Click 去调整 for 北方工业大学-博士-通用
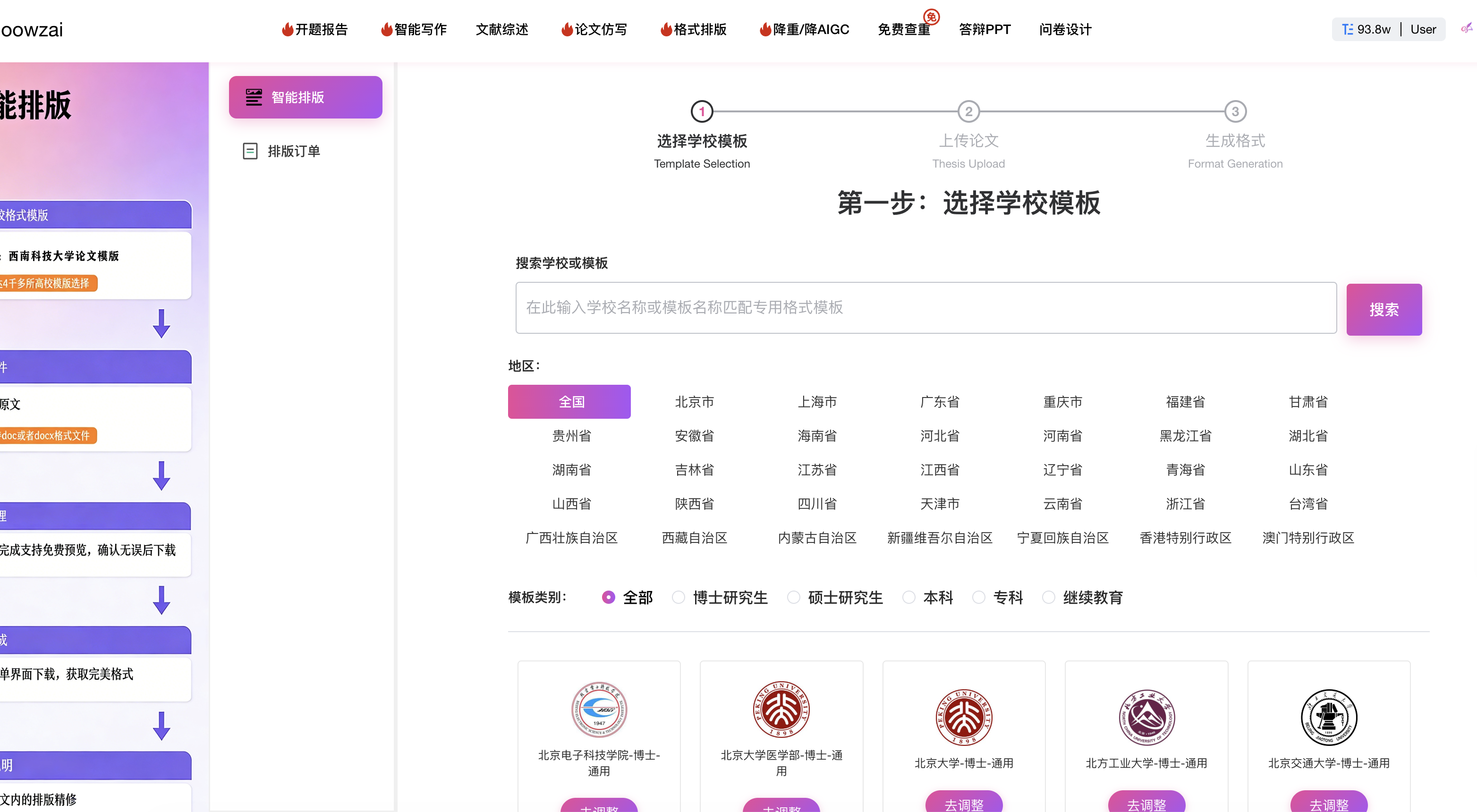This screenshot has height=812, width=1477. point(1147,802)
